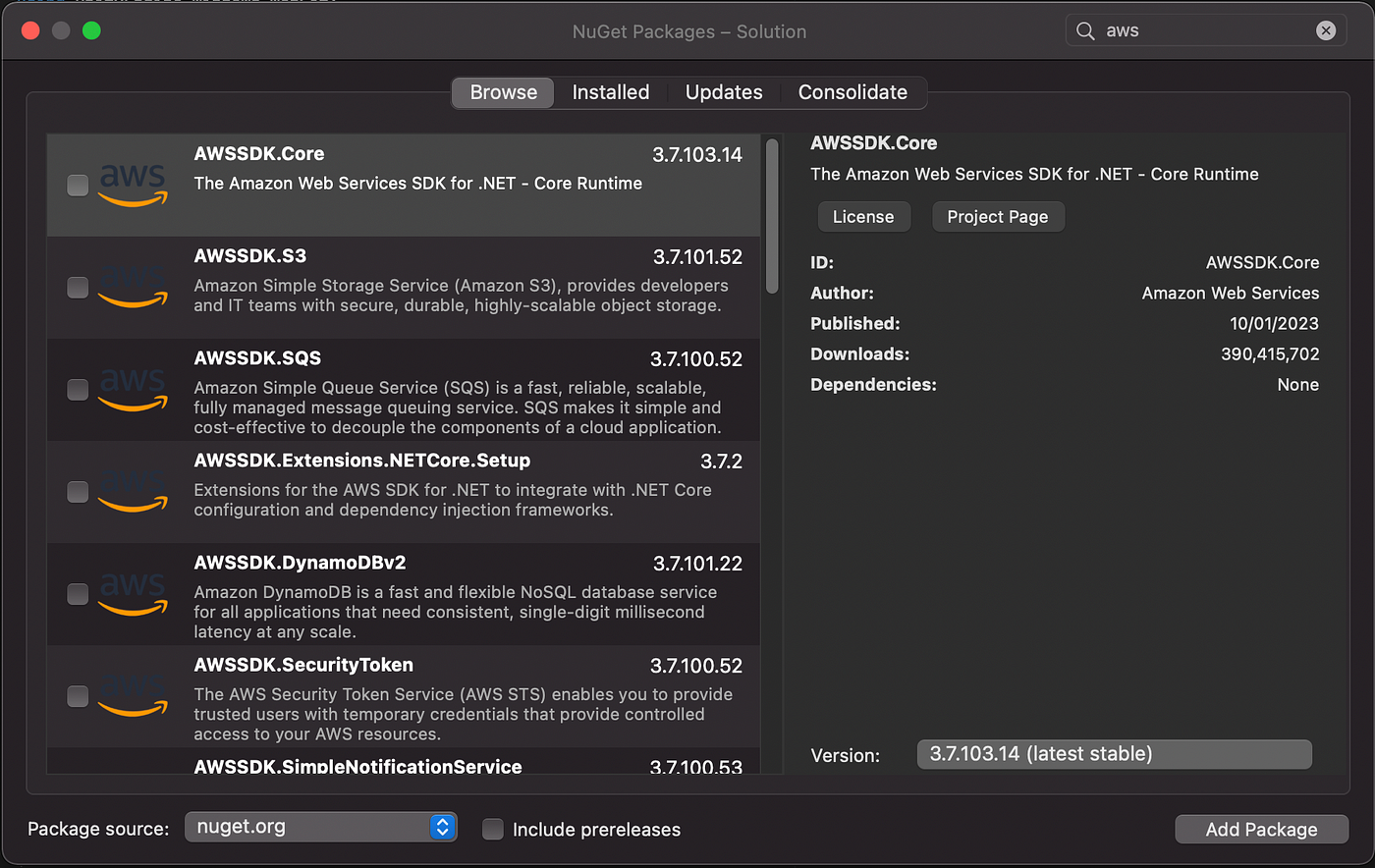
Task: Select the AWSSDK.SimpleNotificationService package title
Action: pyautogui.click(x=357, y=766)
